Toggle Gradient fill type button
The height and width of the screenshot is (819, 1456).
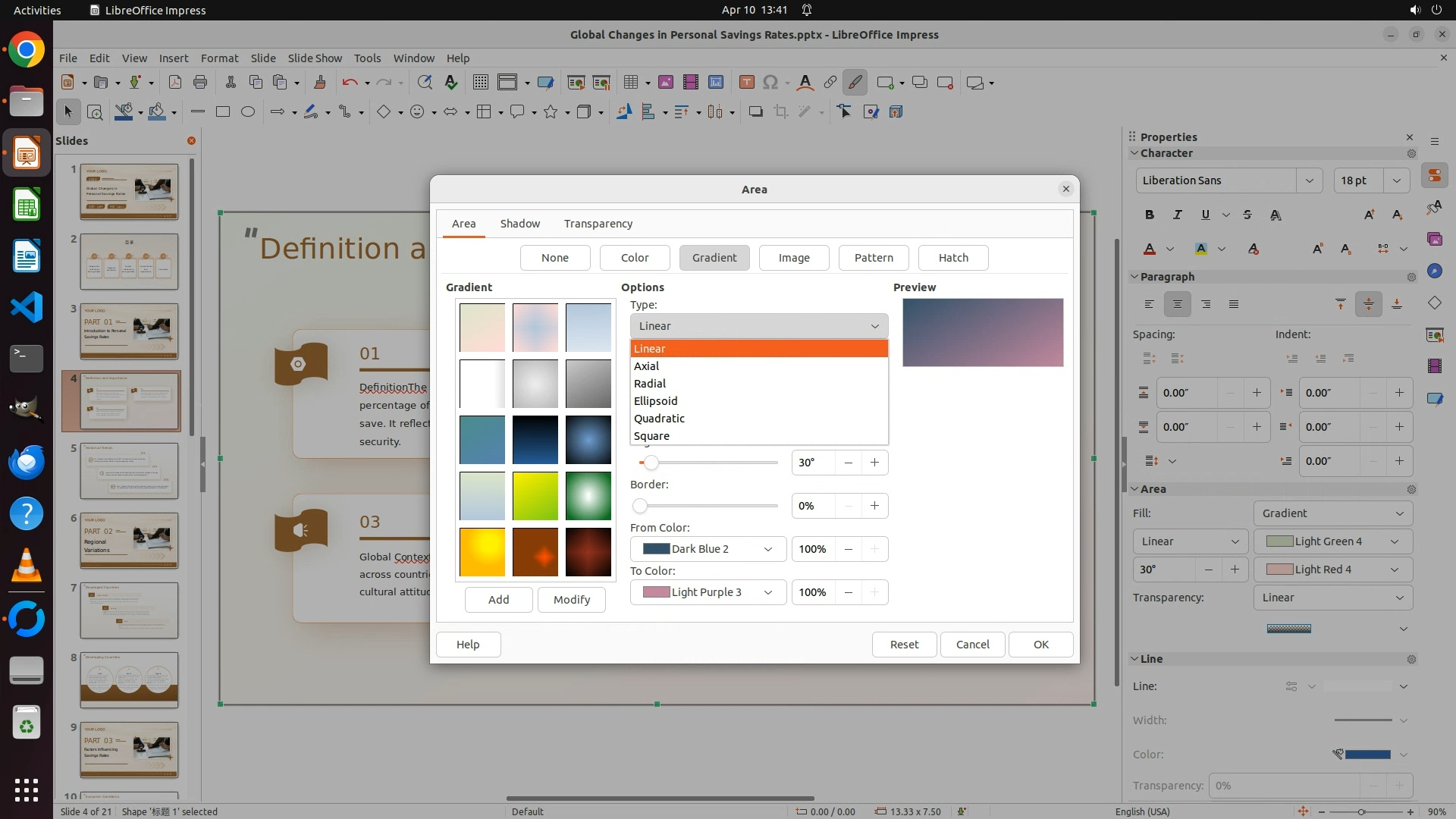(x=714, y=258)
